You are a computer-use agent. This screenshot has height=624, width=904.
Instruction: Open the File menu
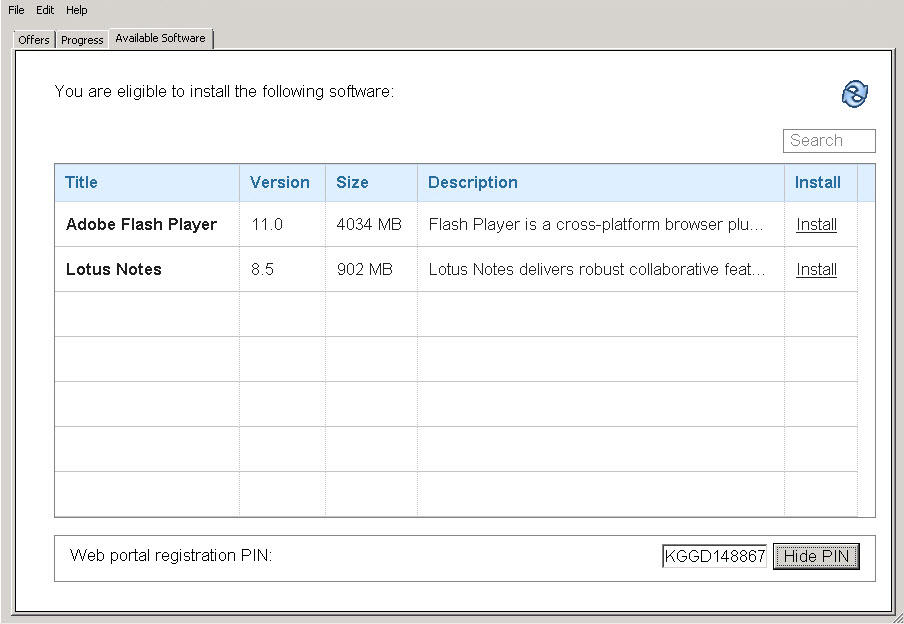tap(15, 10)
